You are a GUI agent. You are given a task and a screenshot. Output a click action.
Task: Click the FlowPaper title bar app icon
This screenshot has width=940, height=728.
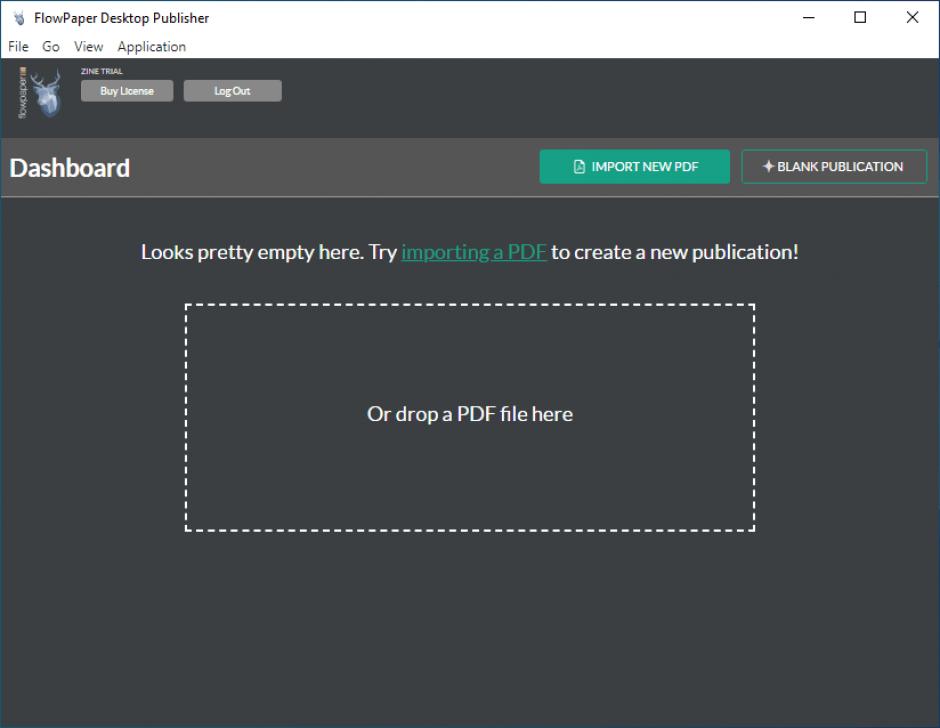click(x=19, y=18)
